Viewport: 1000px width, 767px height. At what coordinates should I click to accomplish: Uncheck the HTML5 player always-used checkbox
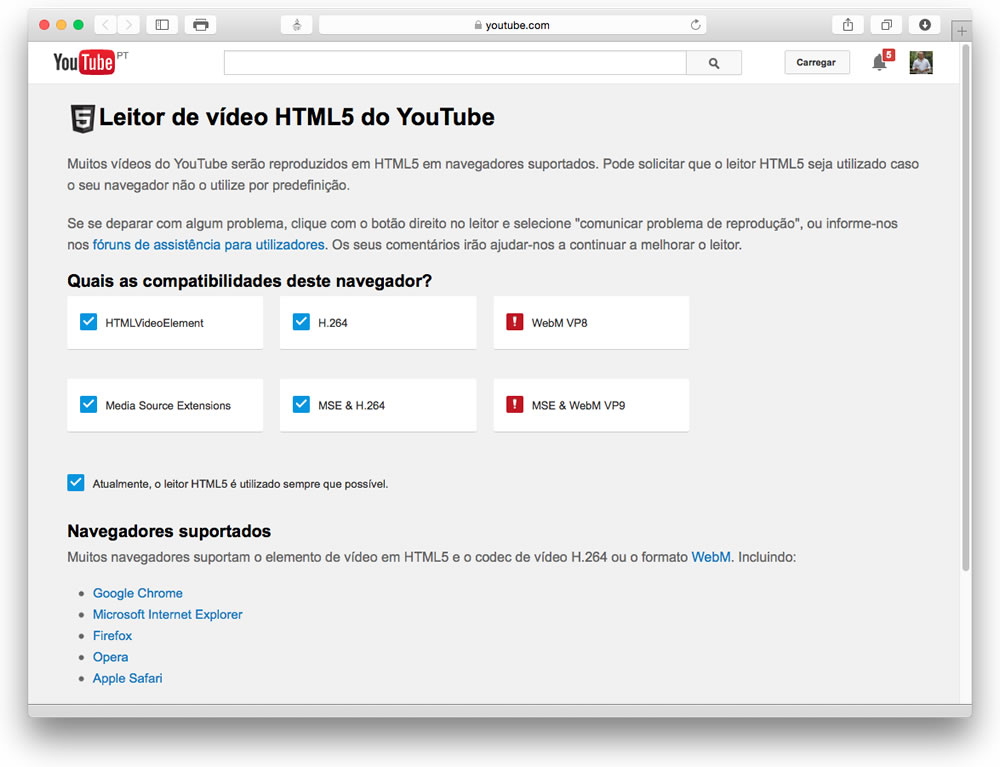(76, 483)
